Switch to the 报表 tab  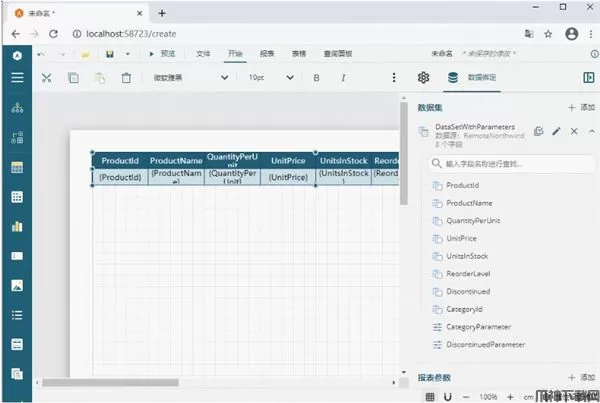(x=267, y=53)
